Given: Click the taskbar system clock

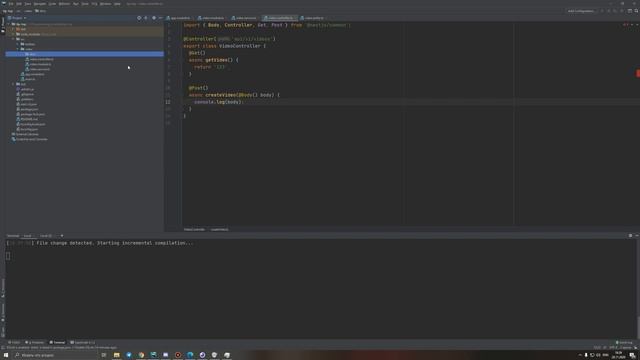Looking at the screenshot, I should click(618, 355).
